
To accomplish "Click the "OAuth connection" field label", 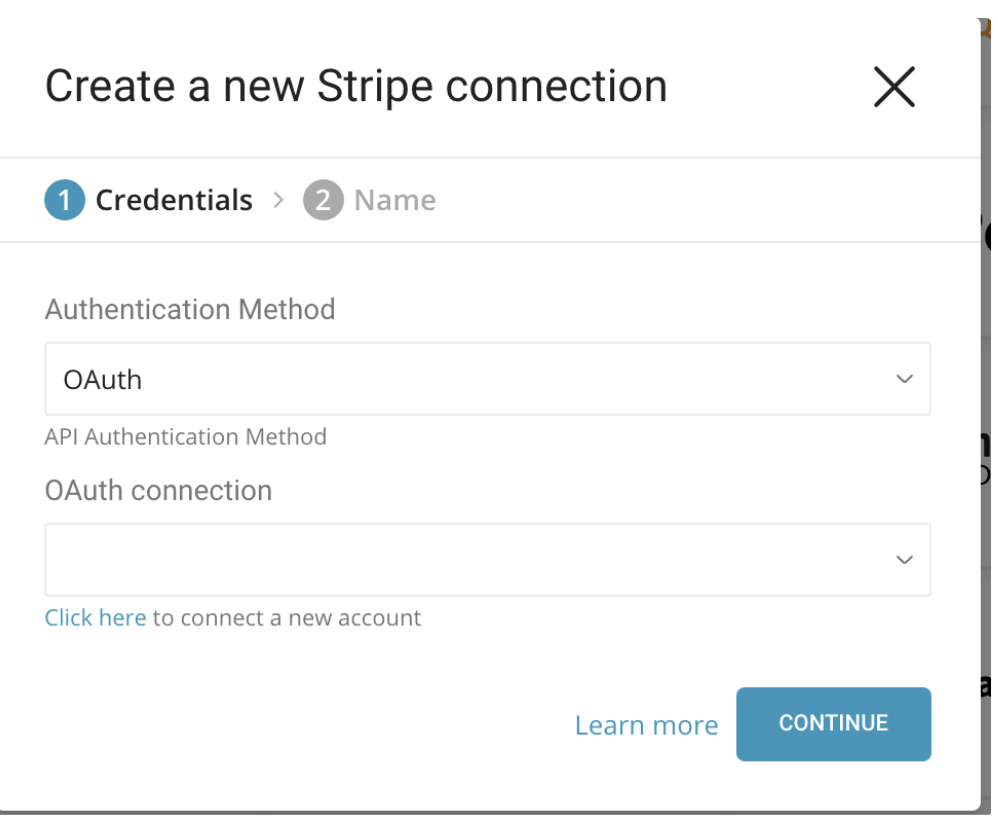I will pyautogui.click(x=158, y=490).
